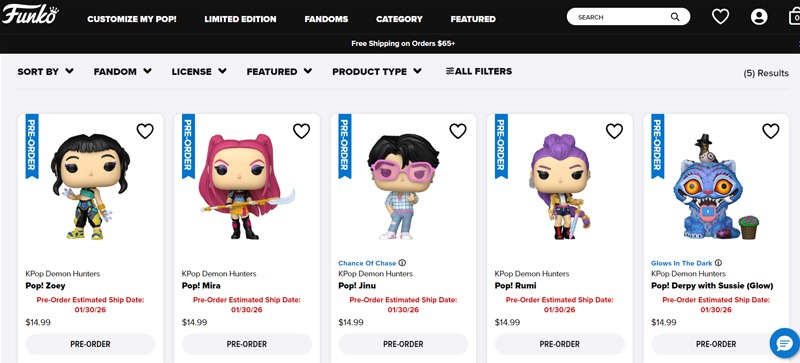Expand the Sort By dropdown
This screenshot has width=800, height=363.
click(x=45, y=71)
